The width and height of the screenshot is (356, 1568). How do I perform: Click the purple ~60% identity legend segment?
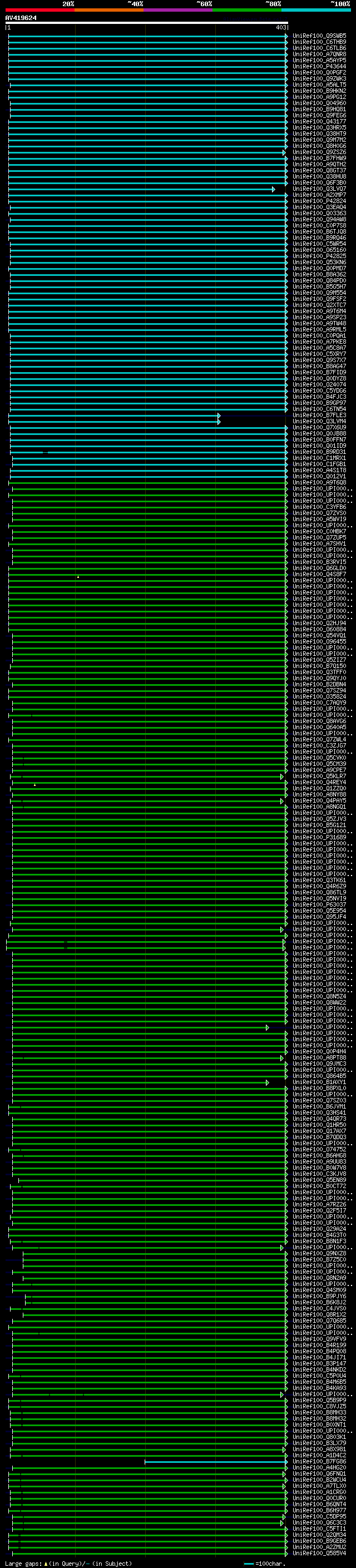coord(179,10)
